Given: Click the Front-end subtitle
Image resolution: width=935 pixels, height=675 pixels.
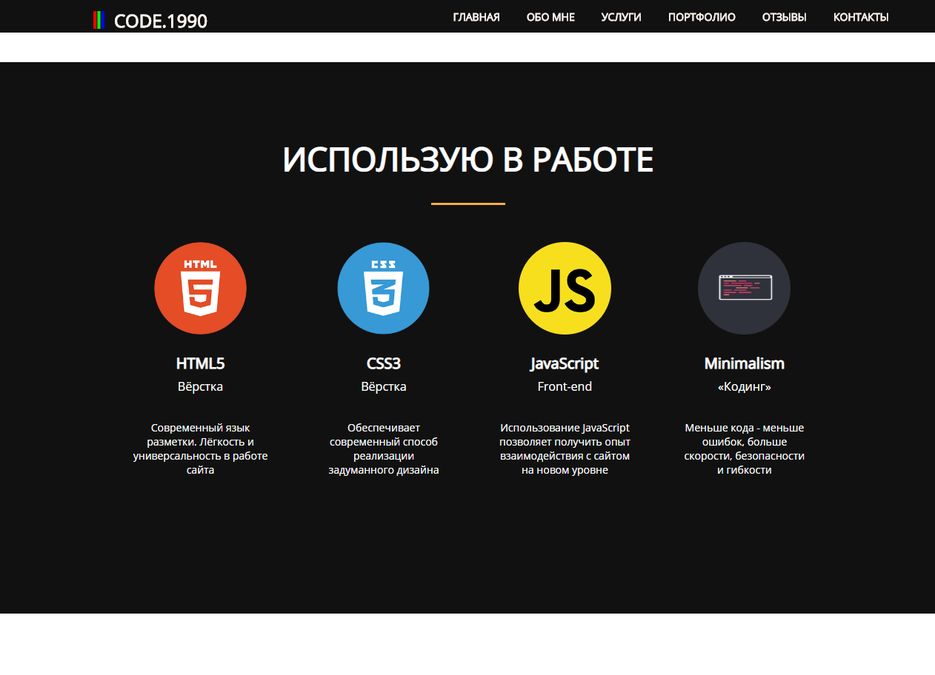Looking at the screenshot, I should coord(565,386).
